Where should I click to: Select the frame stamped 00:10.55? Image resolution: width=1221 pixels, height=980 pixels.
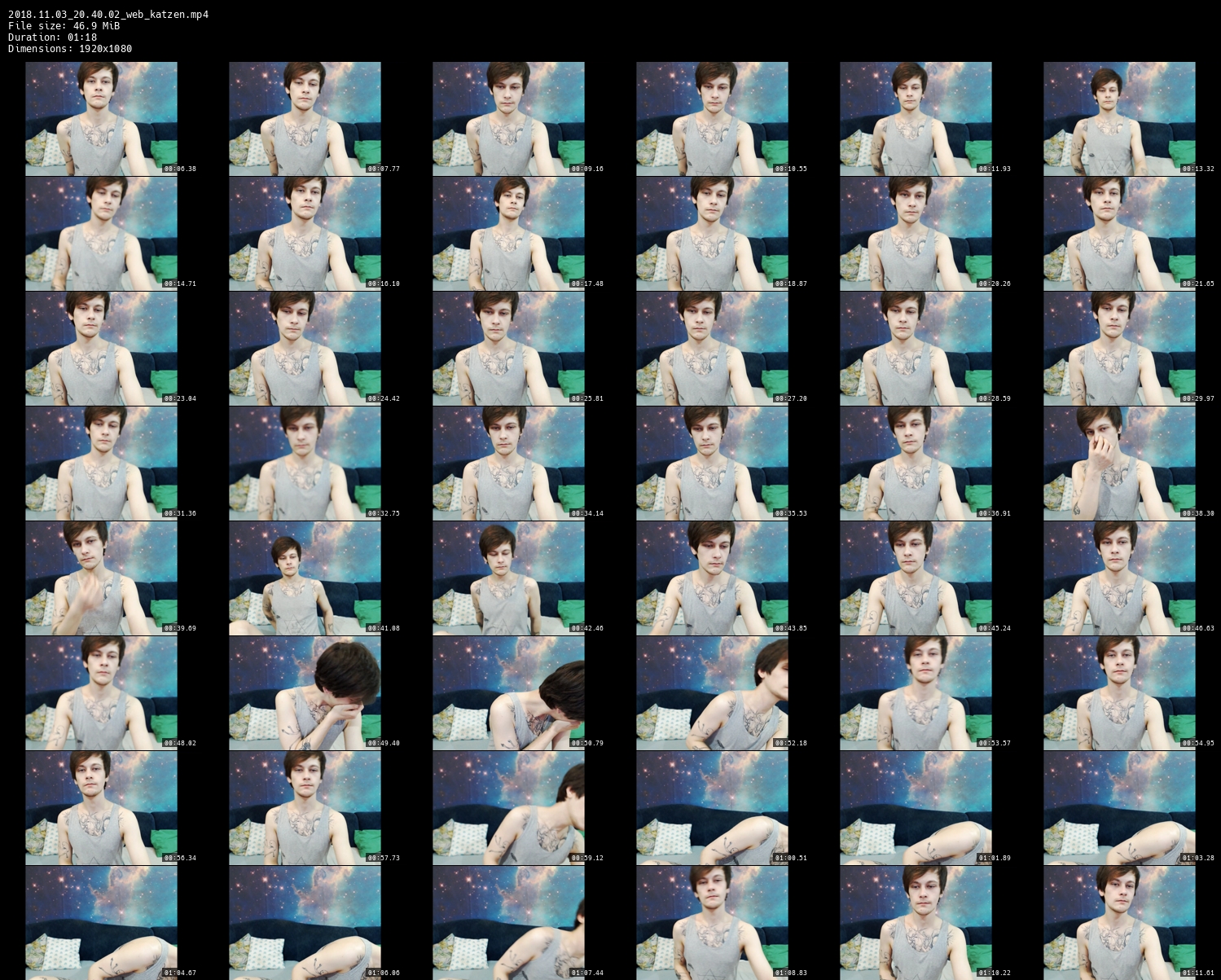click(712, 119)
